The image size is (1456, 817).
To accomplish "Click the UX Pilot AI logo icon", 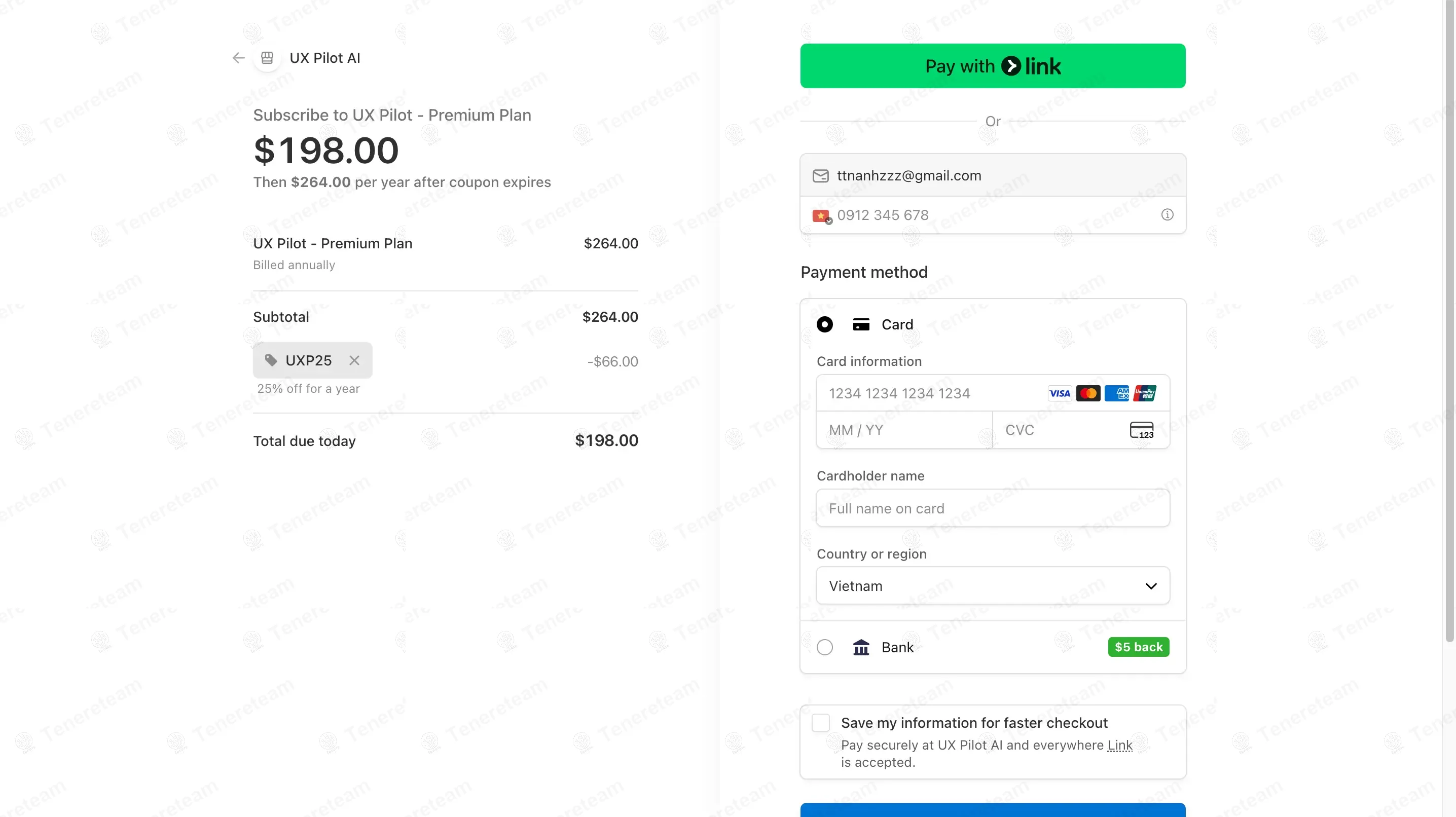I will pos(267,58).
